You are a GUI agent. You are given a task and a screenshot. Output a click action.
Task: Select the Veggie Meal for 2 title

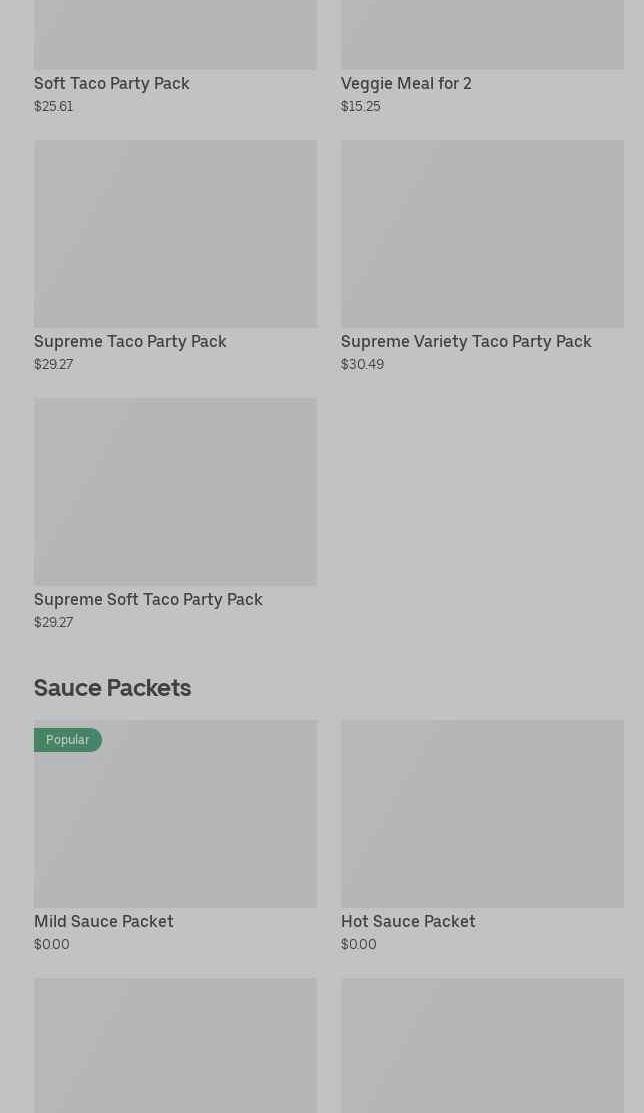point(406,83)
